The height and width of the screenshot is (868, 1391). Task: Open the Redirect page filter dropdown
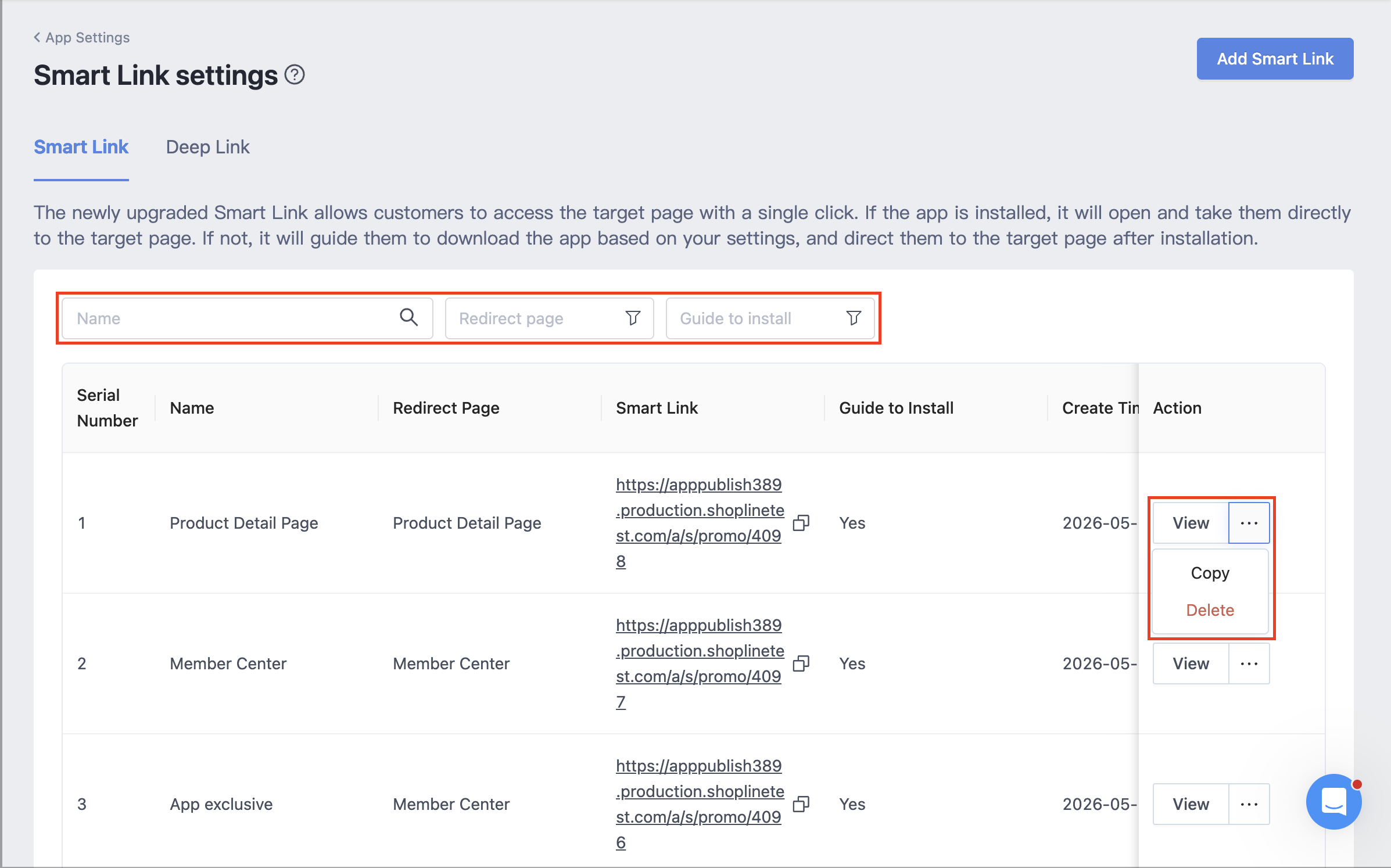coord(549,318)
